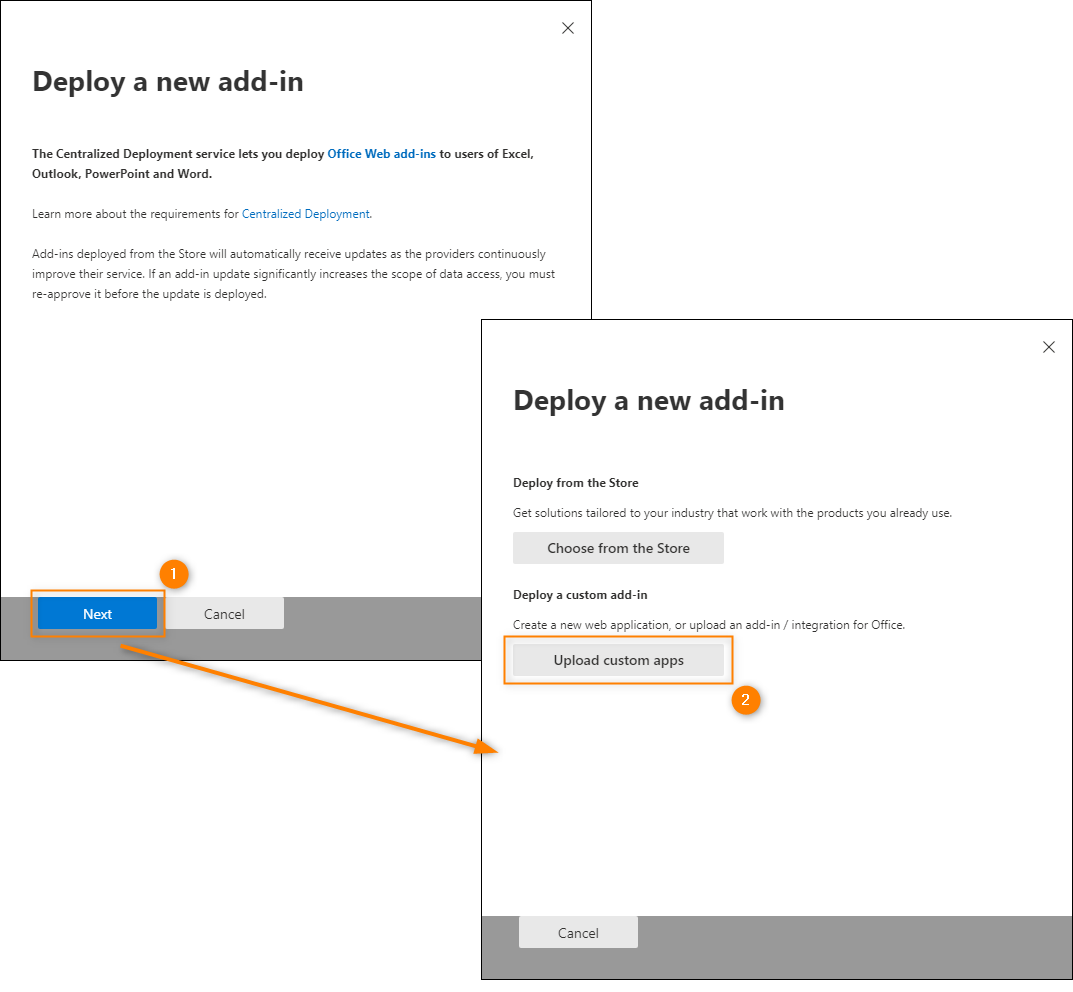Click Upload custom apps button
Viewport: 1073px width, 992px height.
[618, 660]
